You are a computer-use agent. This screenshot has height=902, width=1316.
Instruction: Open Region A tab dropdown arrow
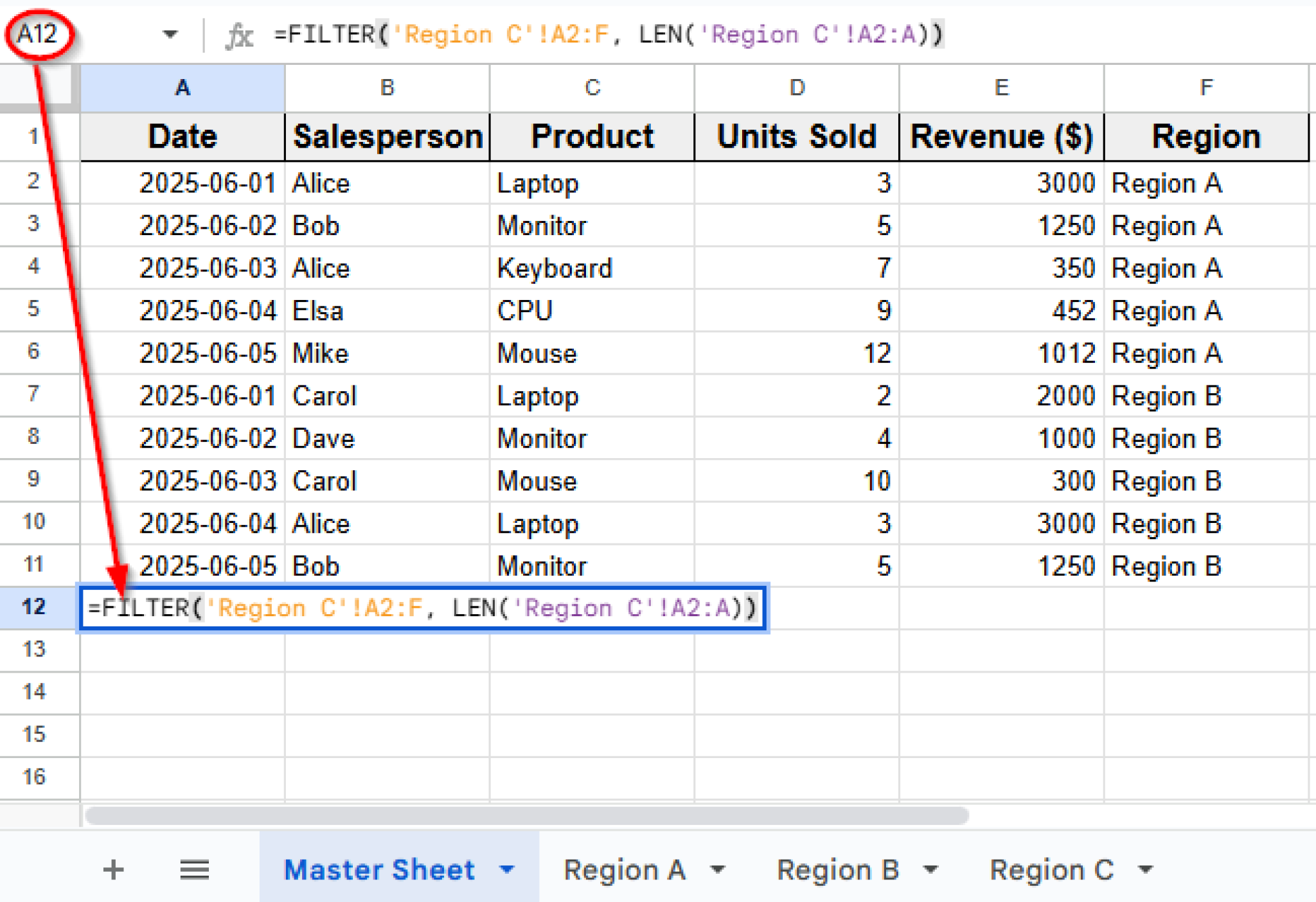pyautogui.click(x=718, y=870)
